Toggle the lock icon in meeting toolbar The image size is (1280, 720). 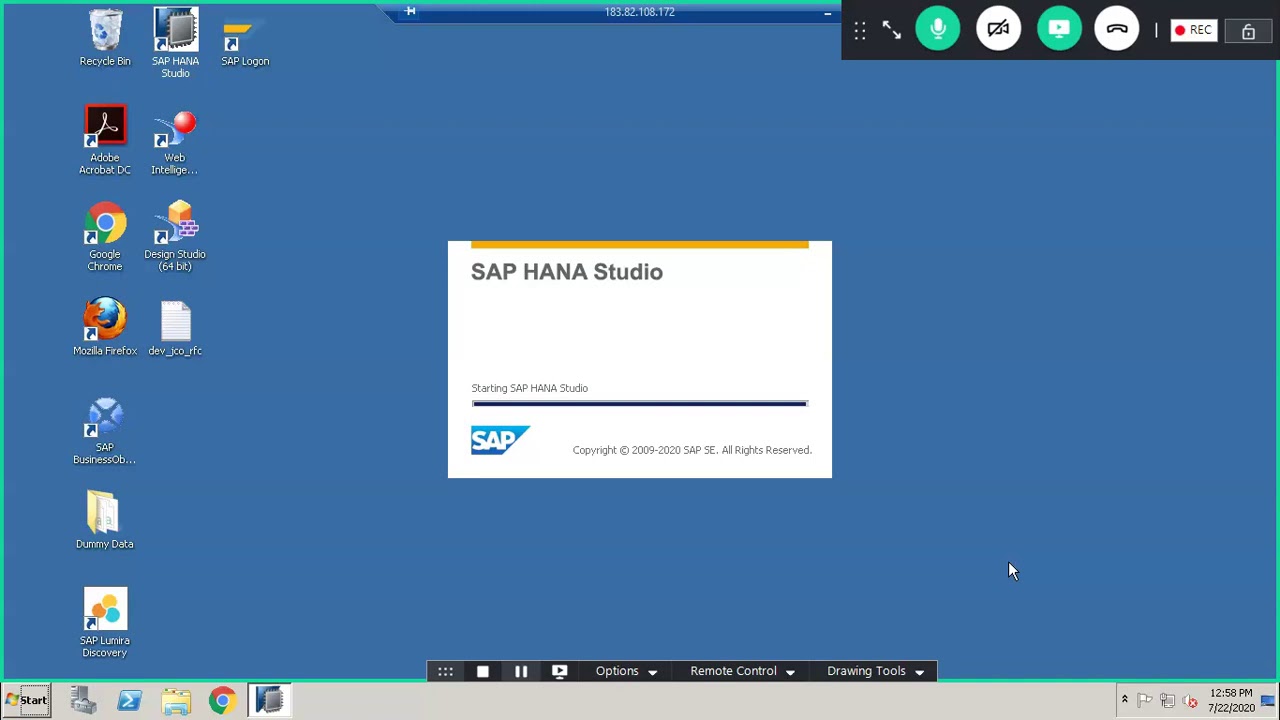[1248, 30]
